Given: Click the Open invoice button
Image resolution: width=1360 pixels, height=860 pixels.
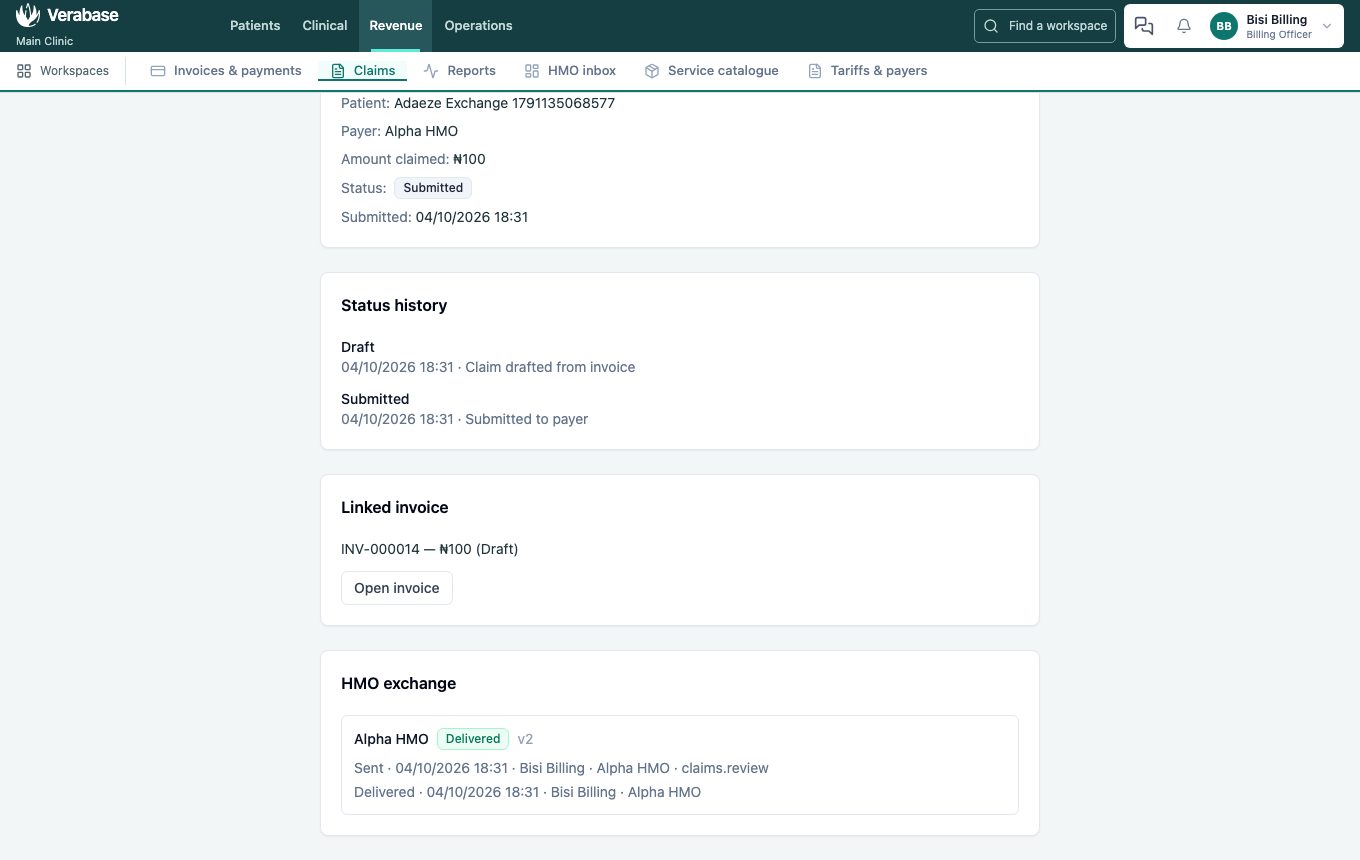Looking at the screenshot, I should pyautogui.click(x=397, y=588).
